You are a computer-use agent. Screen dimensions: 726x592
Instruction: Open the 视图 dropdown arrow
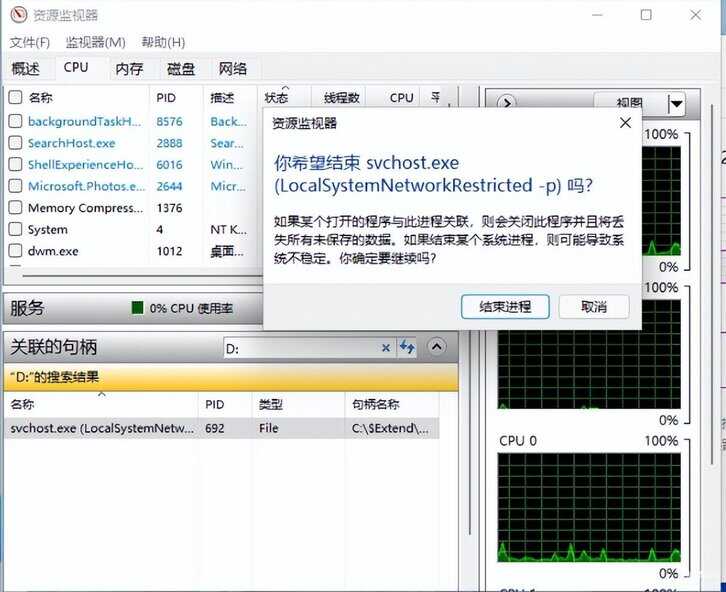pyautogui.click(x=676, y=104)
